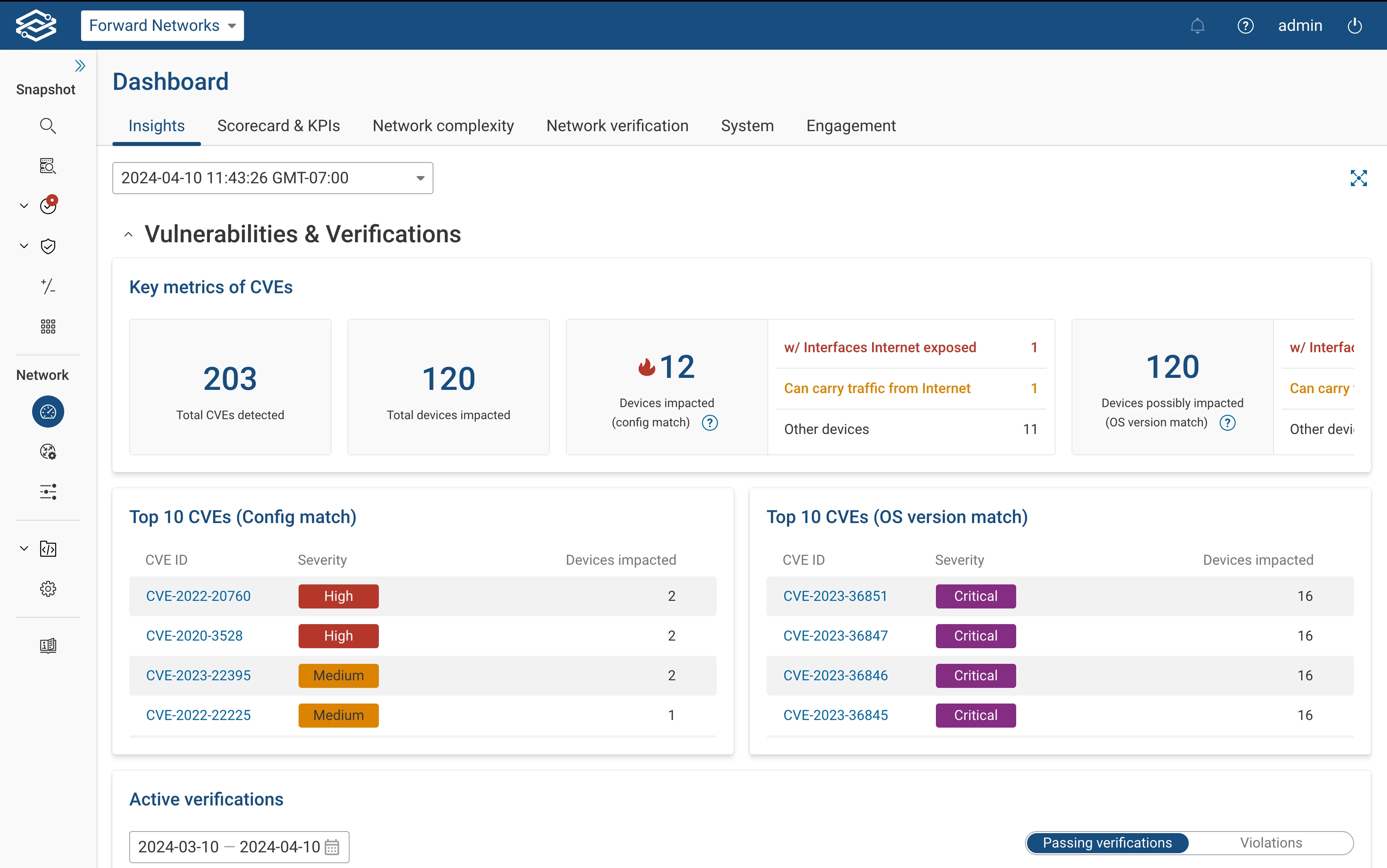Click the power logout icon
The height and width of the screenshot is (868, 1387).
pyautogui.click(x=1354, y=26)
